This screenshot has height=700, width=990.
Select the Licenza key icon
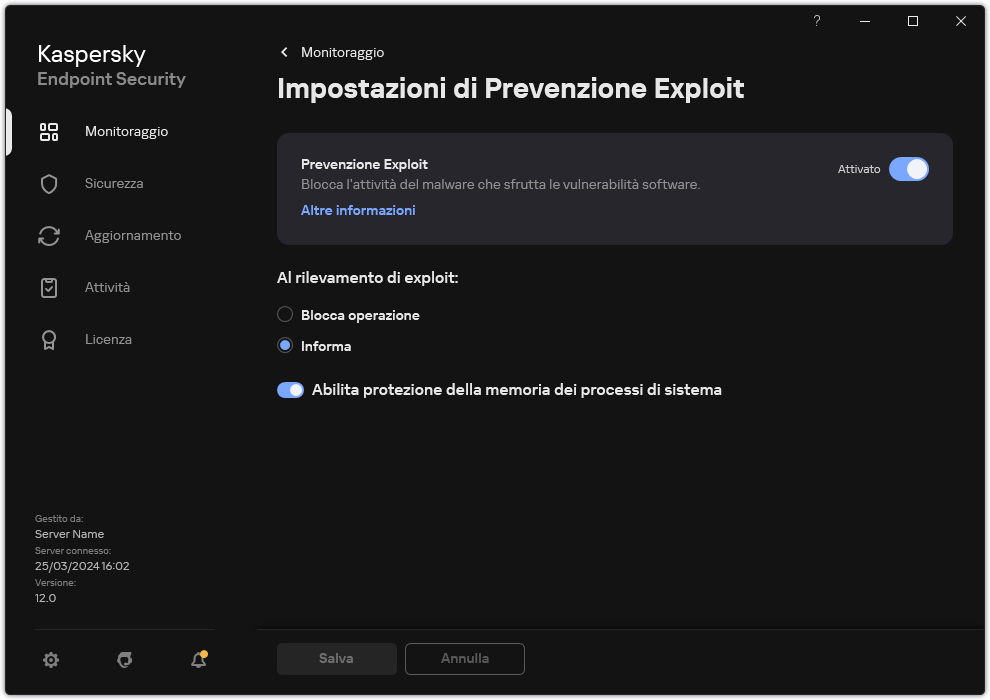click(48, 339)
